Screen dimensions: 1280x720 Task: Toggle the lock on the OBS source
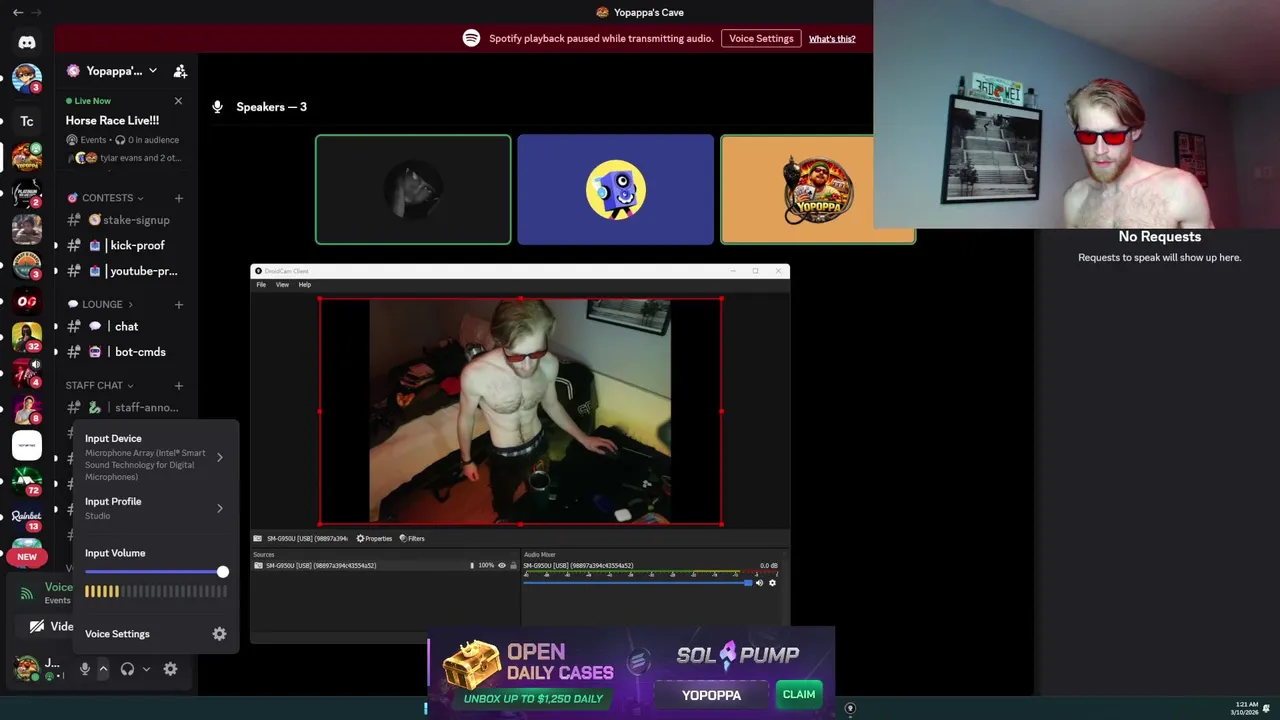click(x=514, y=565)
